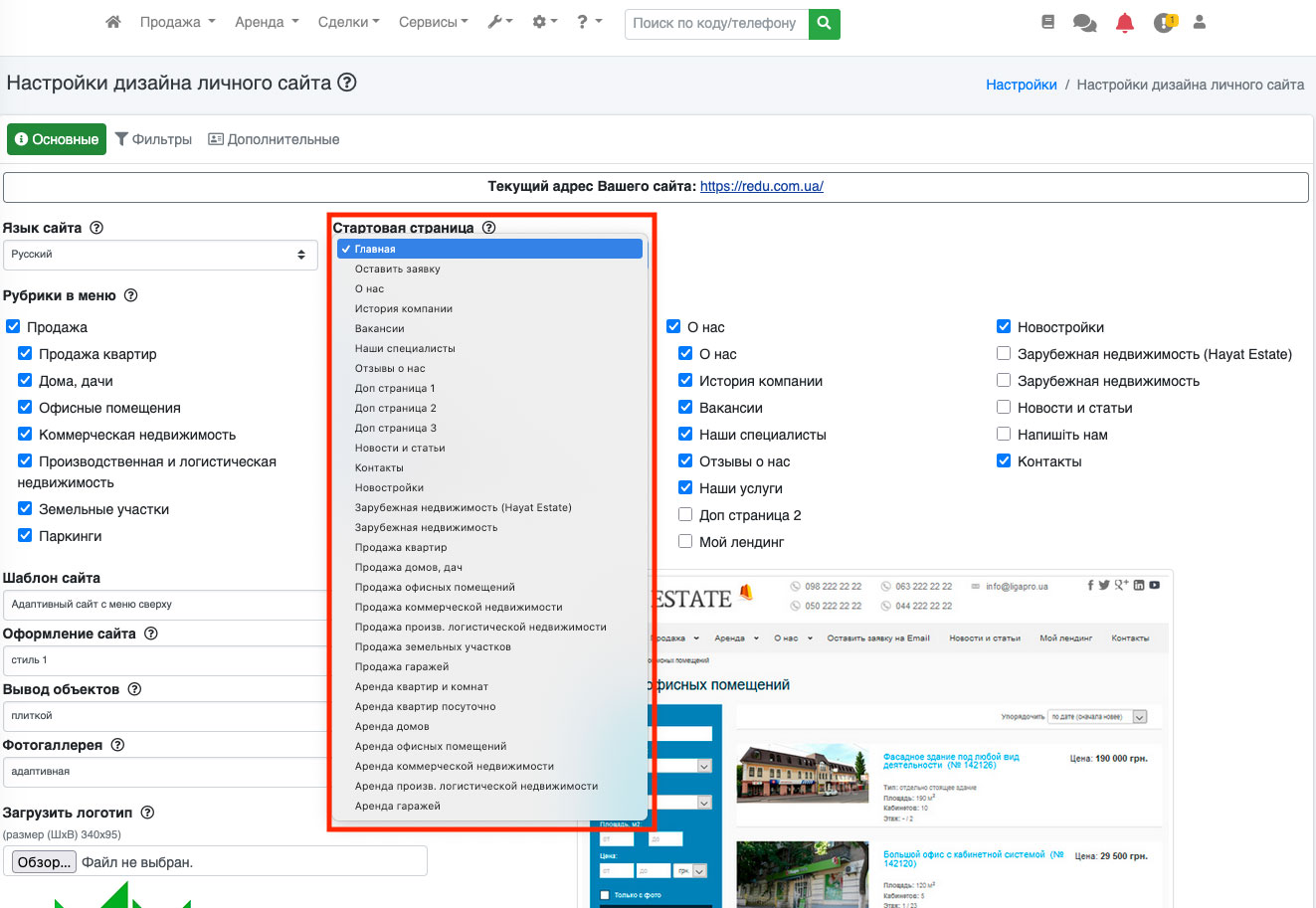Viewport: 1316px width, 908px height.
Task: Open the chat messages icon
Action: (1084, 23)
